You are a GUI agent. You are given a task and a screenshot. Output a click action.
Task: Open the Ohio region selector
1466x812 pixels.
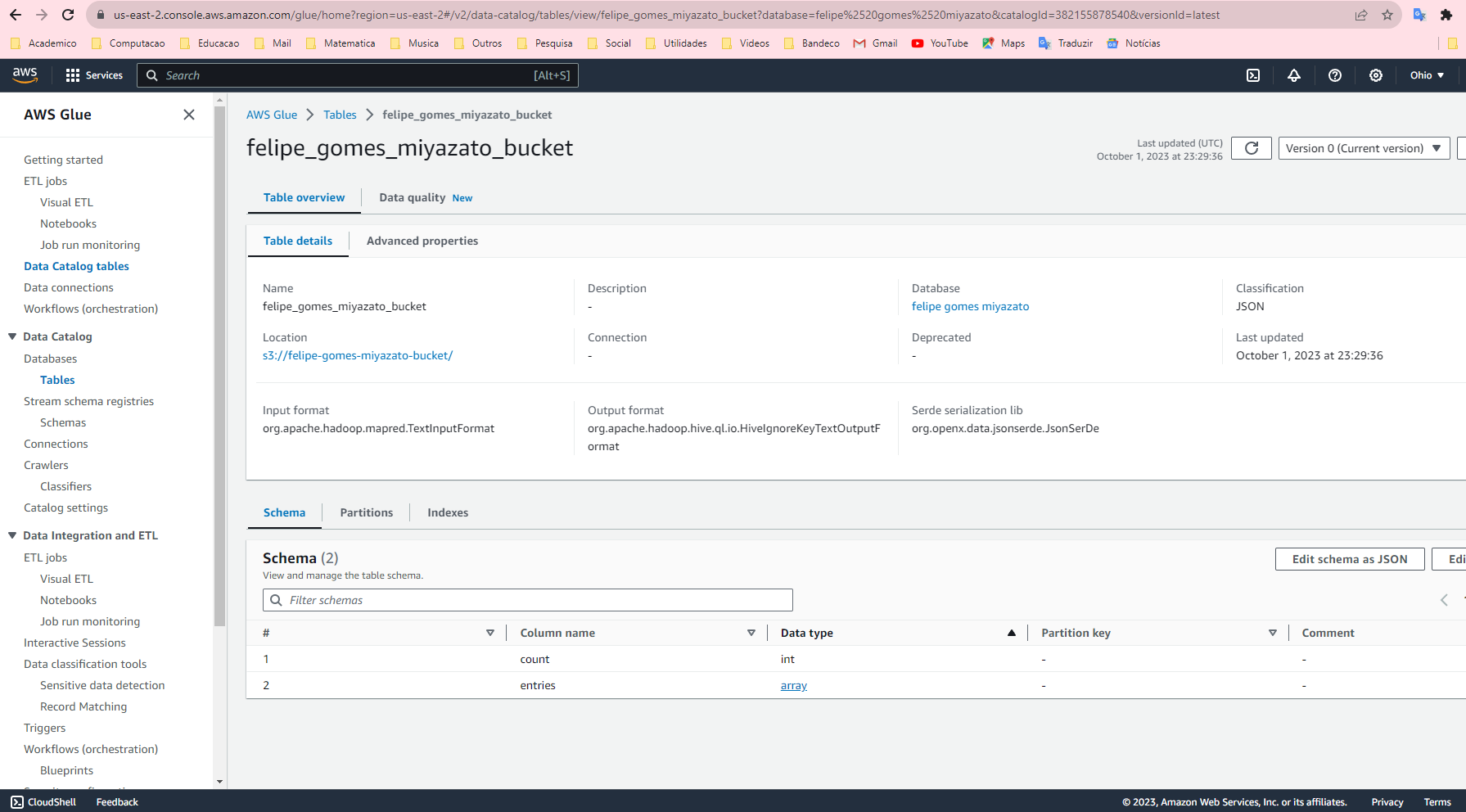(1427, 75)
